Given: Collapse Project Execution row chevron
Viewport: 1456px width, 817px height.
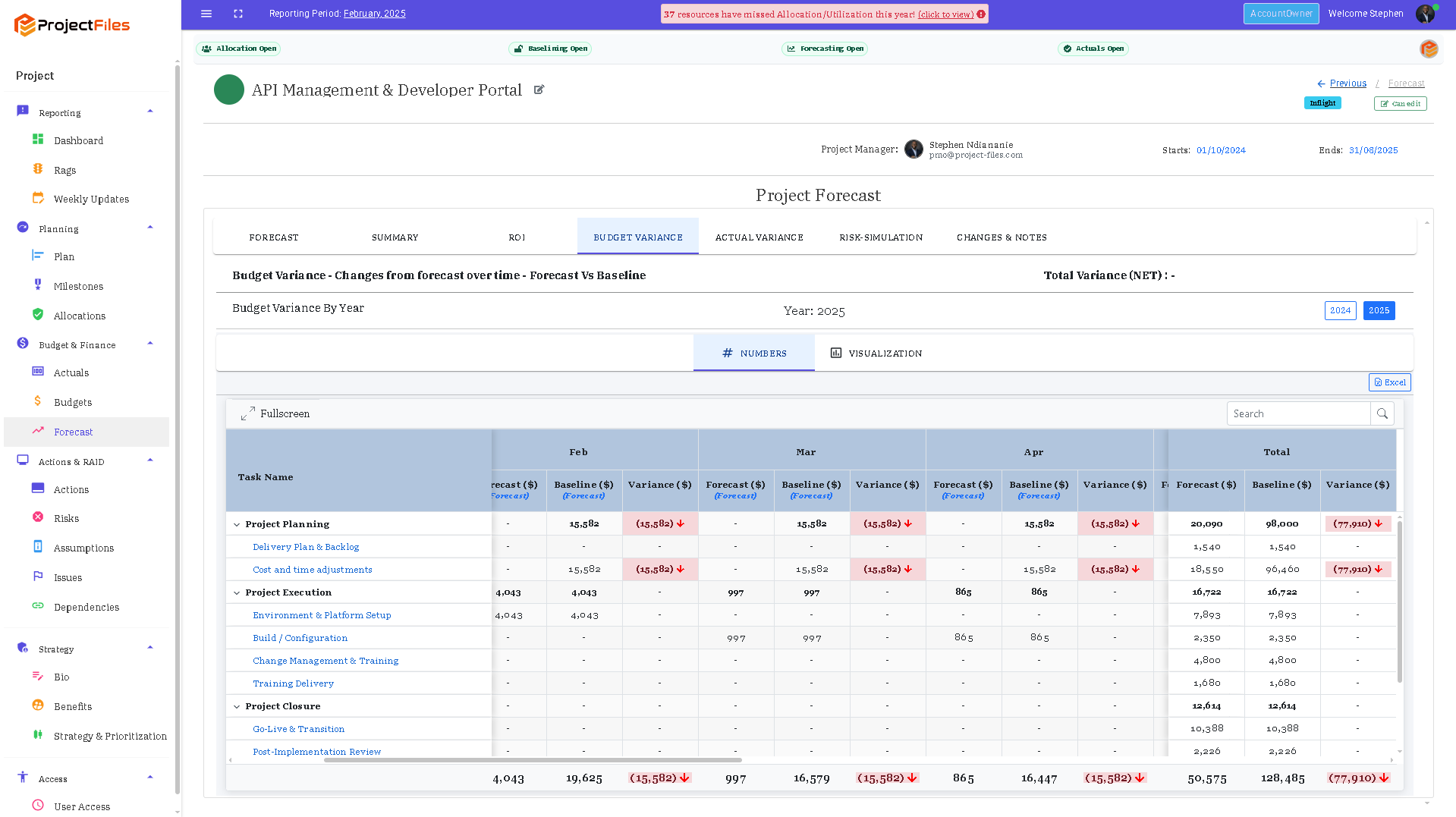Looking at the screenshot, I should [x=237, y=592].
